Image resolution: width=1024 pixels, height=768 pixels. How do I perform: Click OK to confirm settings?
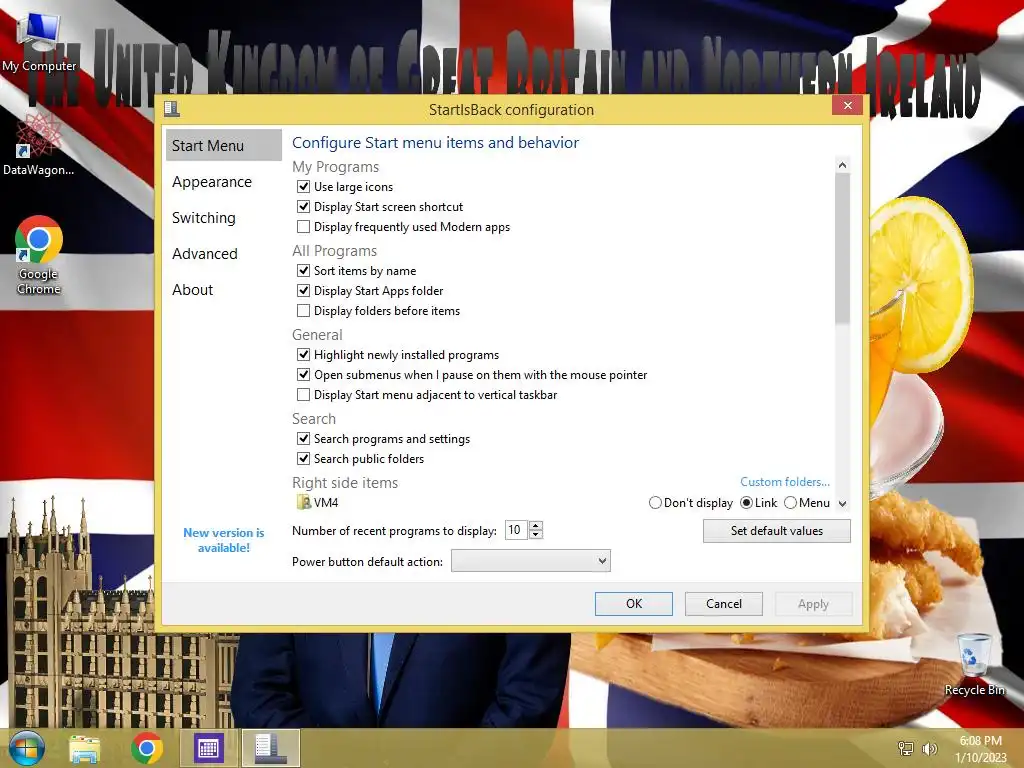[633, 603]
